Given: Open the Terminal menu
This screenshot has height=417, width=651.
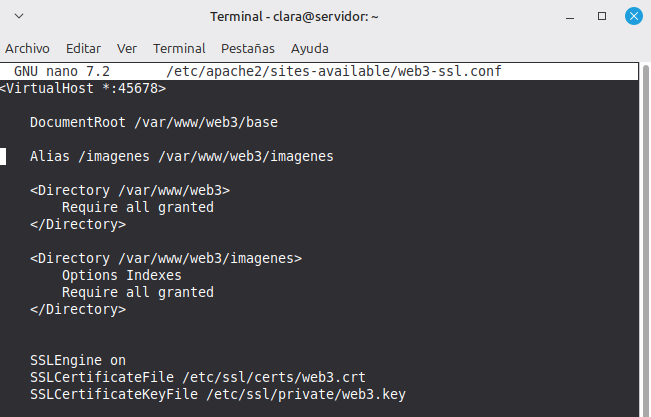Looking at the screenshot, I should pyautogui.click(x=179, y=48).
